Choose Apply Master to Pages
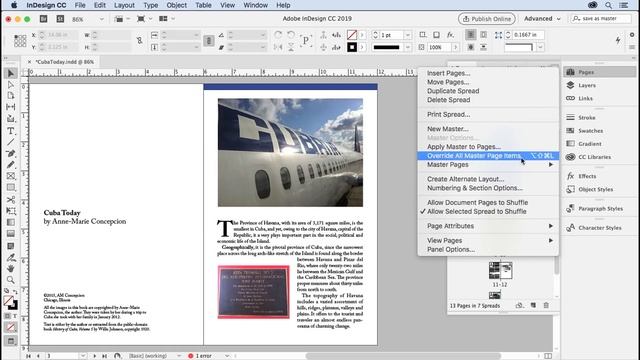Screen dimensions: 640x360 (464, 147)
